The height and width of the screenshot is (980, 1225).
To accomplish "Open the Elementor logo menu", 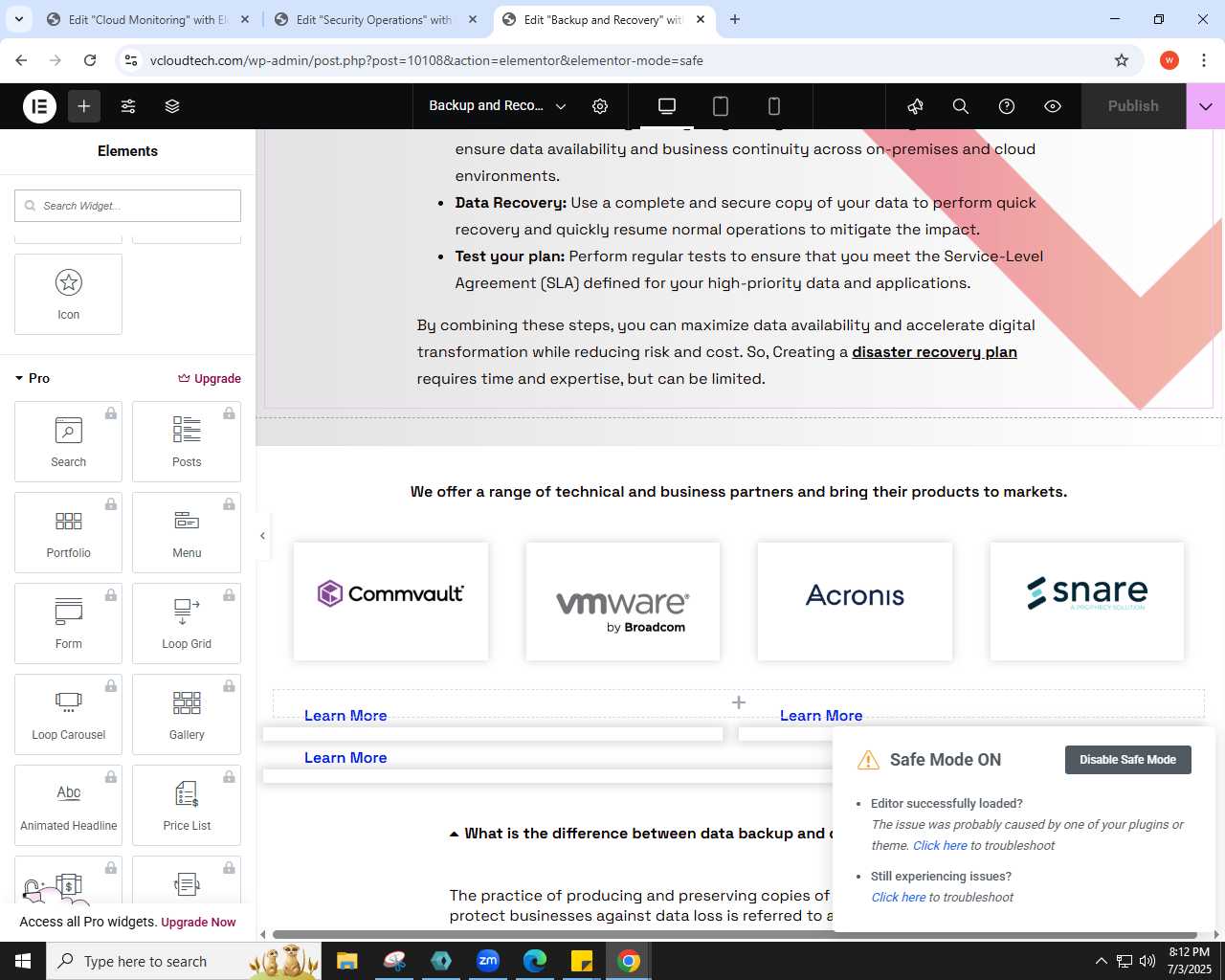I will pos(40,106).
